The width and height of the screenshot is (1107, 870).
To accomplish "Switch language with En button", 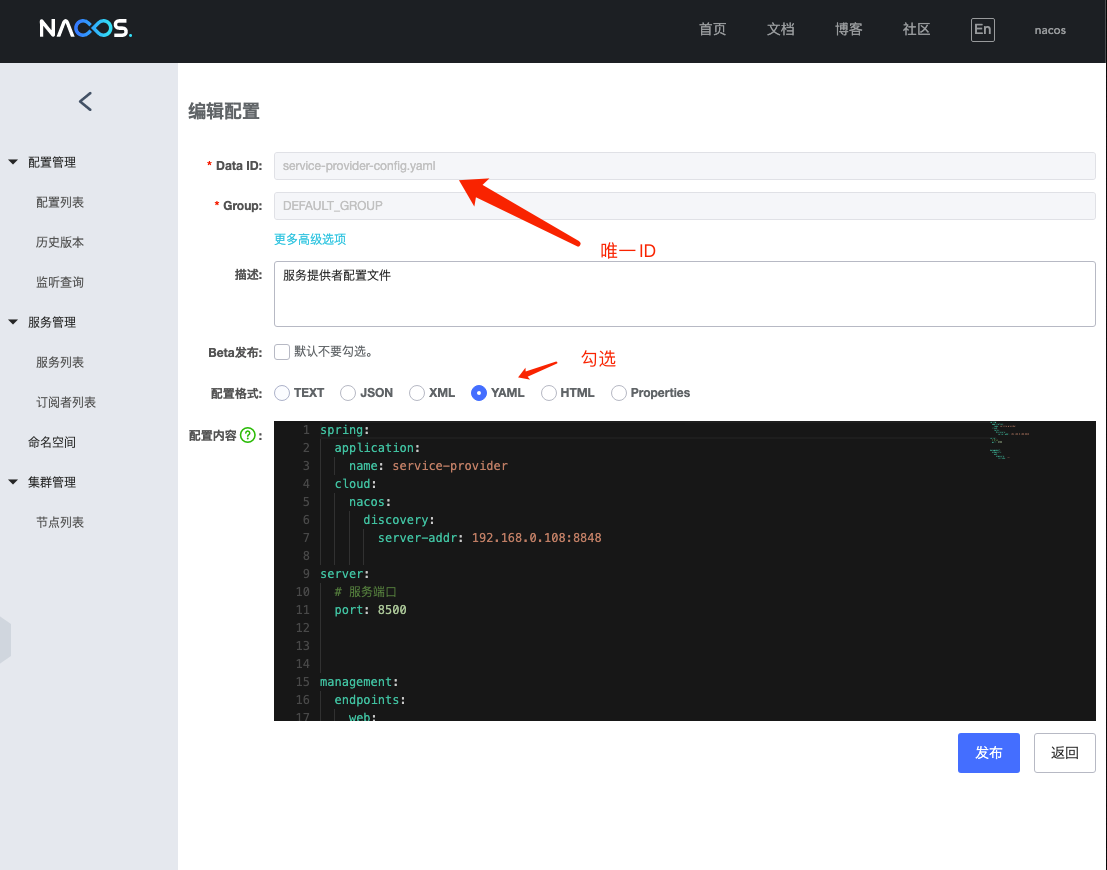I will (x=982, y=30).
